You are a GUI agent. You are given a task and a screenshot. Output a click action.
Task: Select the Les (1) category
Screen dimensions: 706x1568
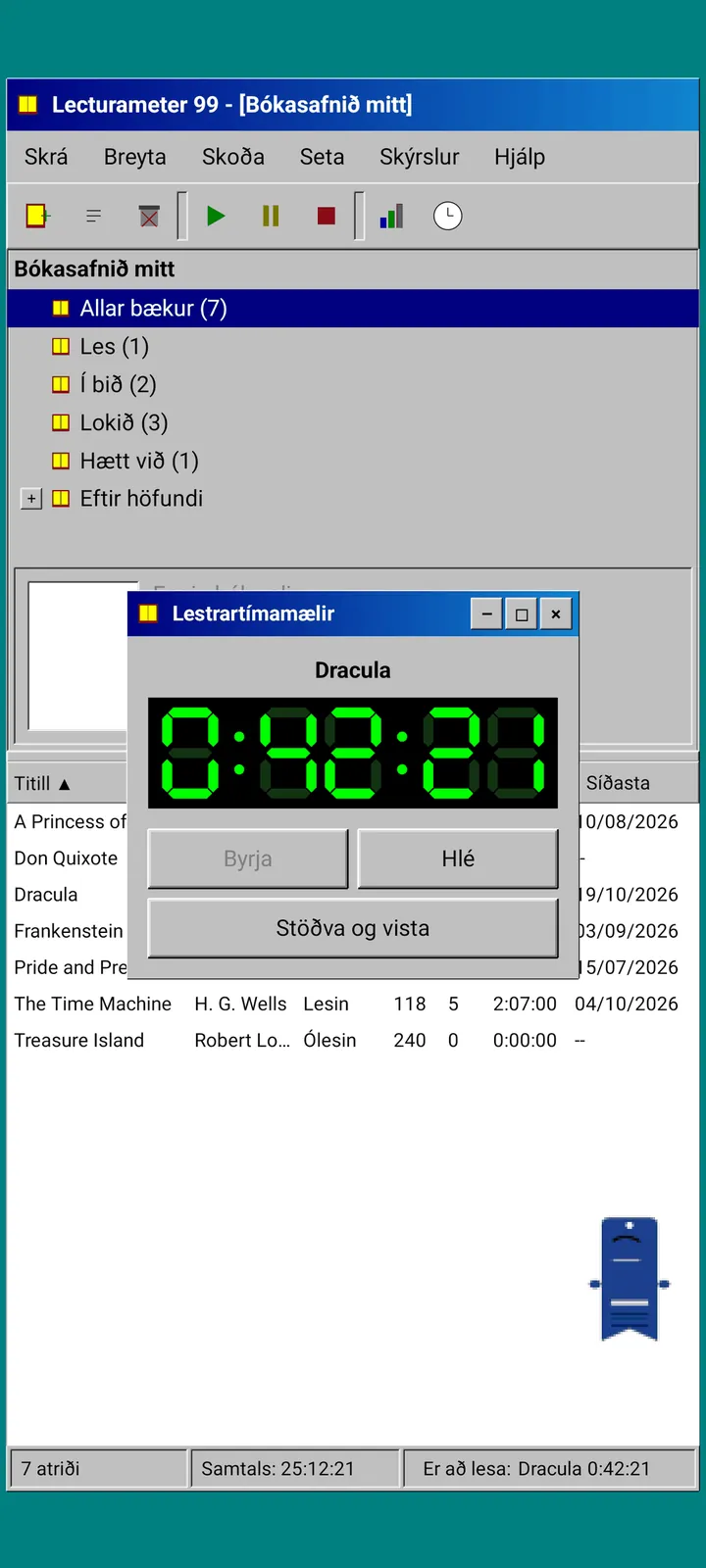click(x=114, y=346)
